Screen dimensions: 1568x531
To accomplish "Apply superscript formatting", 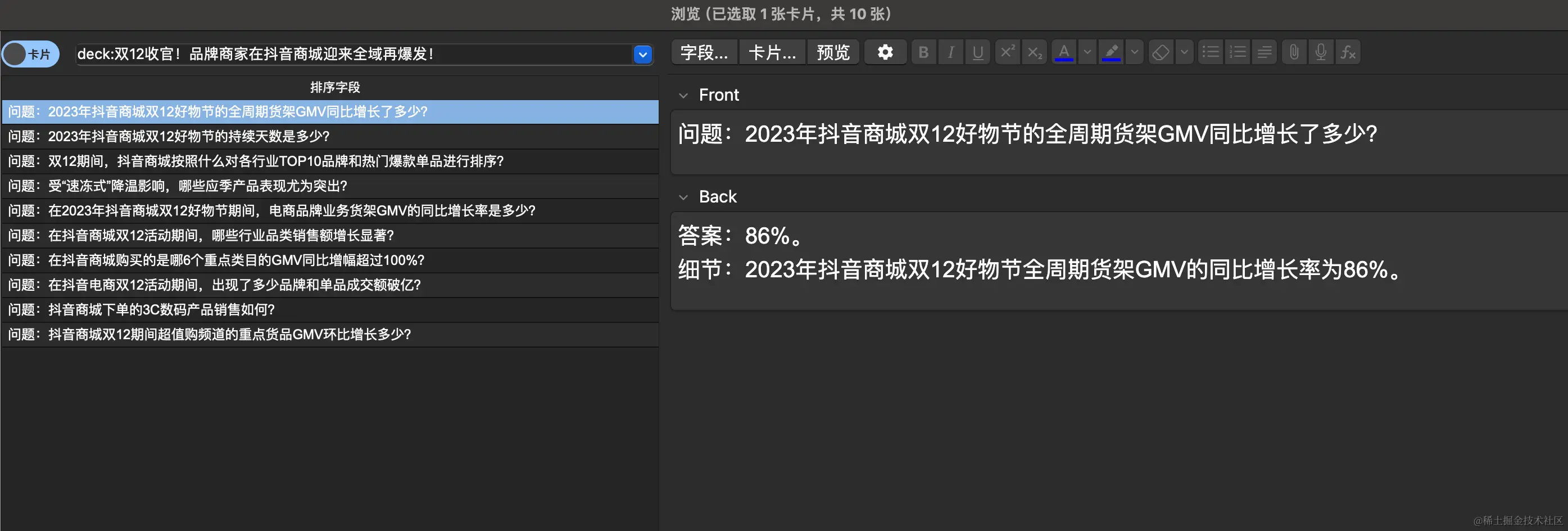I will click(1007, 52).
